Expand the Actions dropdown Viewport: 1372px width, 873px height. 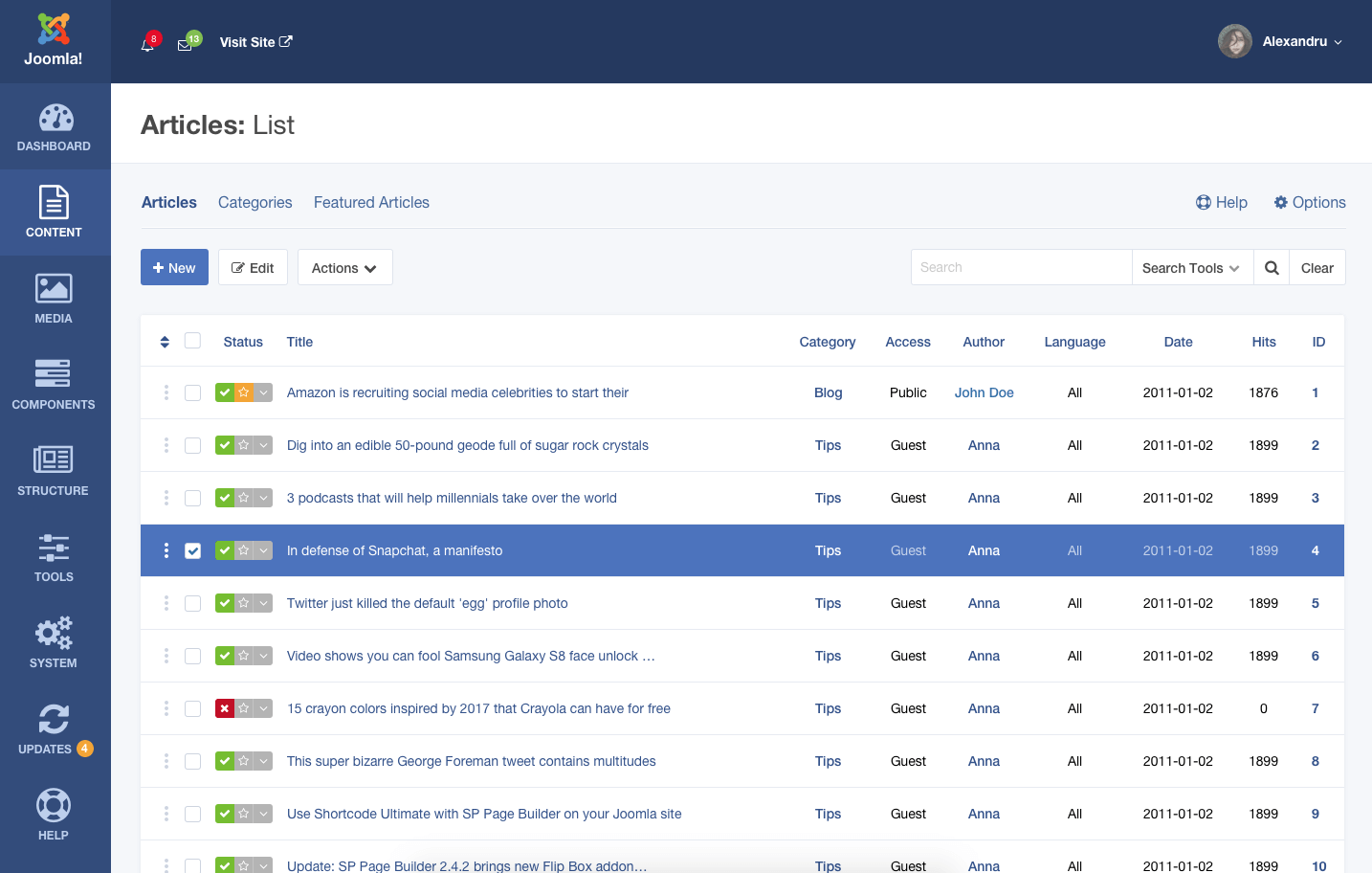pyautogui.click(x=344, y=268)
